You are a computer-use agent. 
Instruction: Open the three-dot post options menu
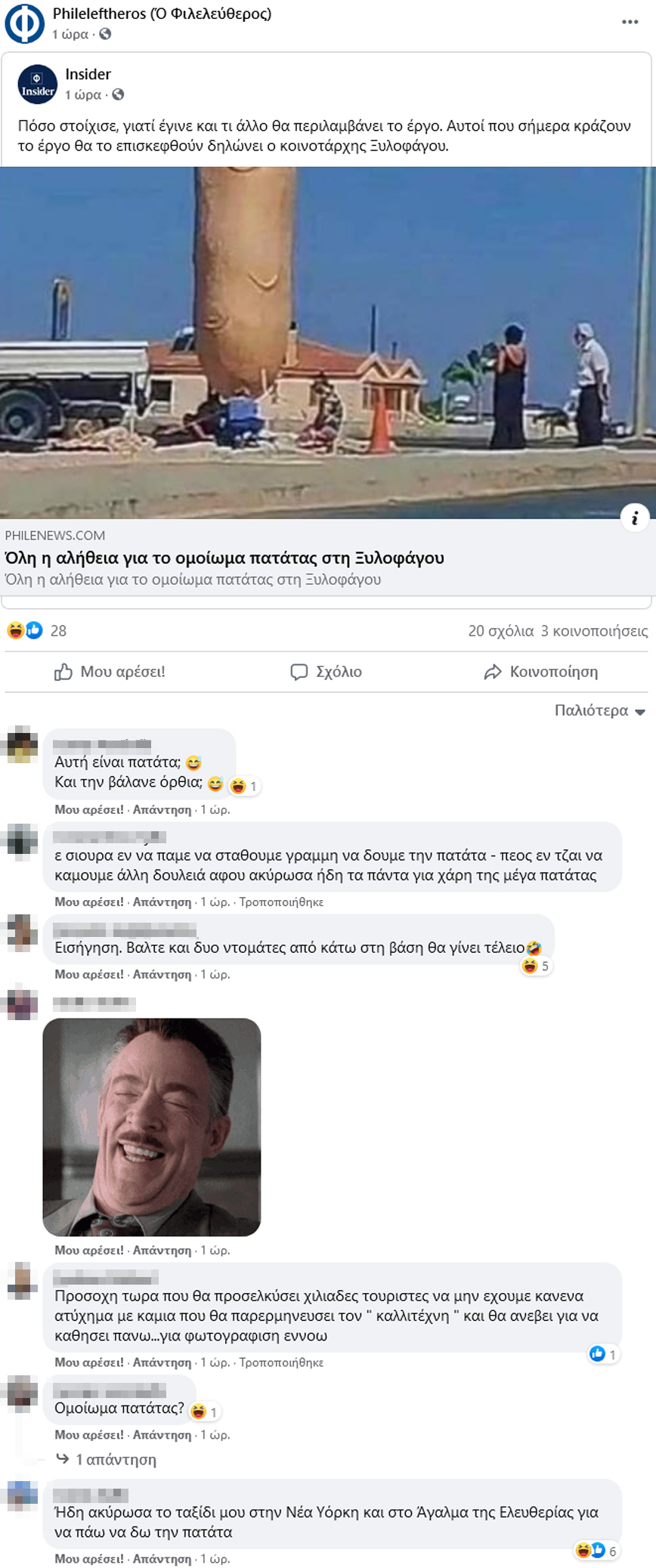[x=630, y=22]
